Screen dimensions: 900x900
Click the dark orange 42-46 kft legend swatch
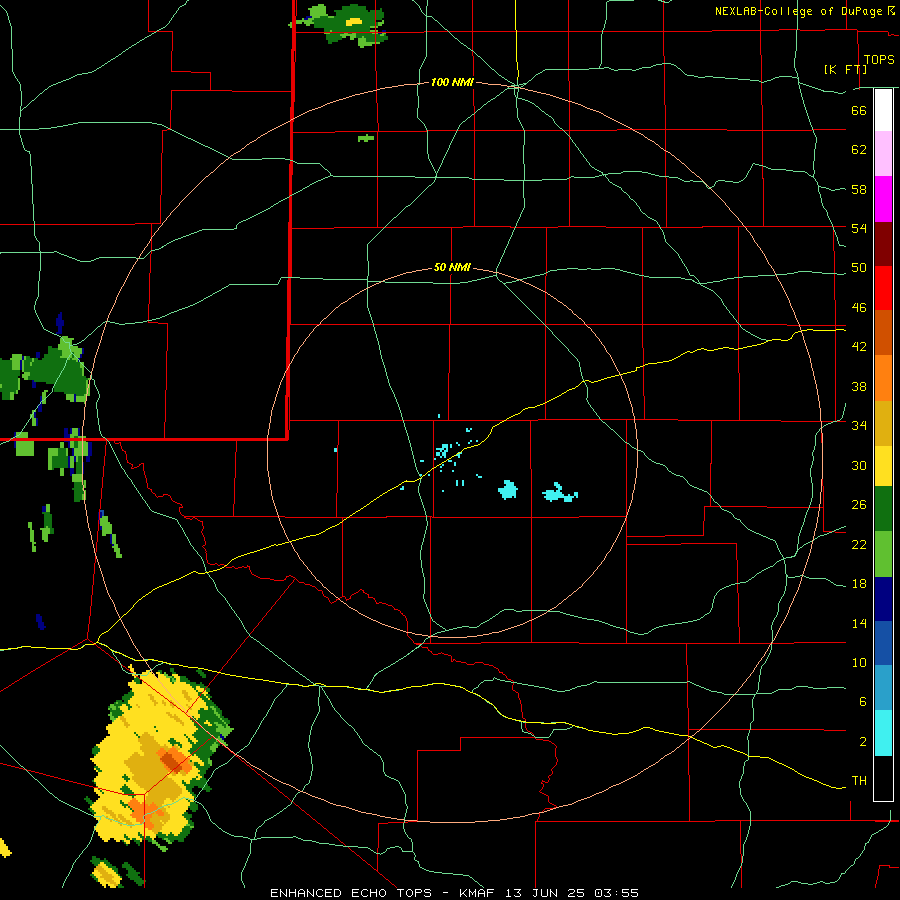[x=883, y=332]
